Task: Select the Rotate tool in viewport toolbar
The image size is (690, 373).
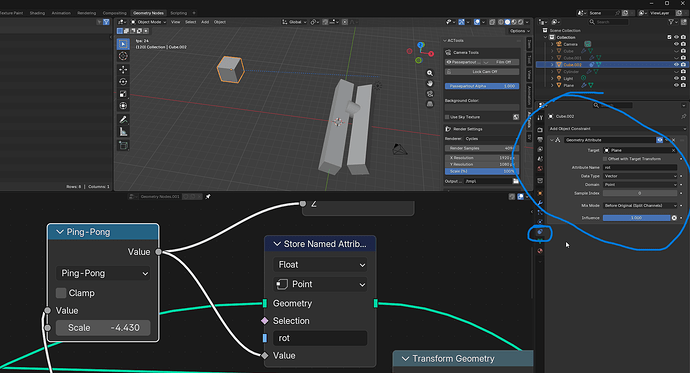Action: pyautogui.click(x=123, y=82)
